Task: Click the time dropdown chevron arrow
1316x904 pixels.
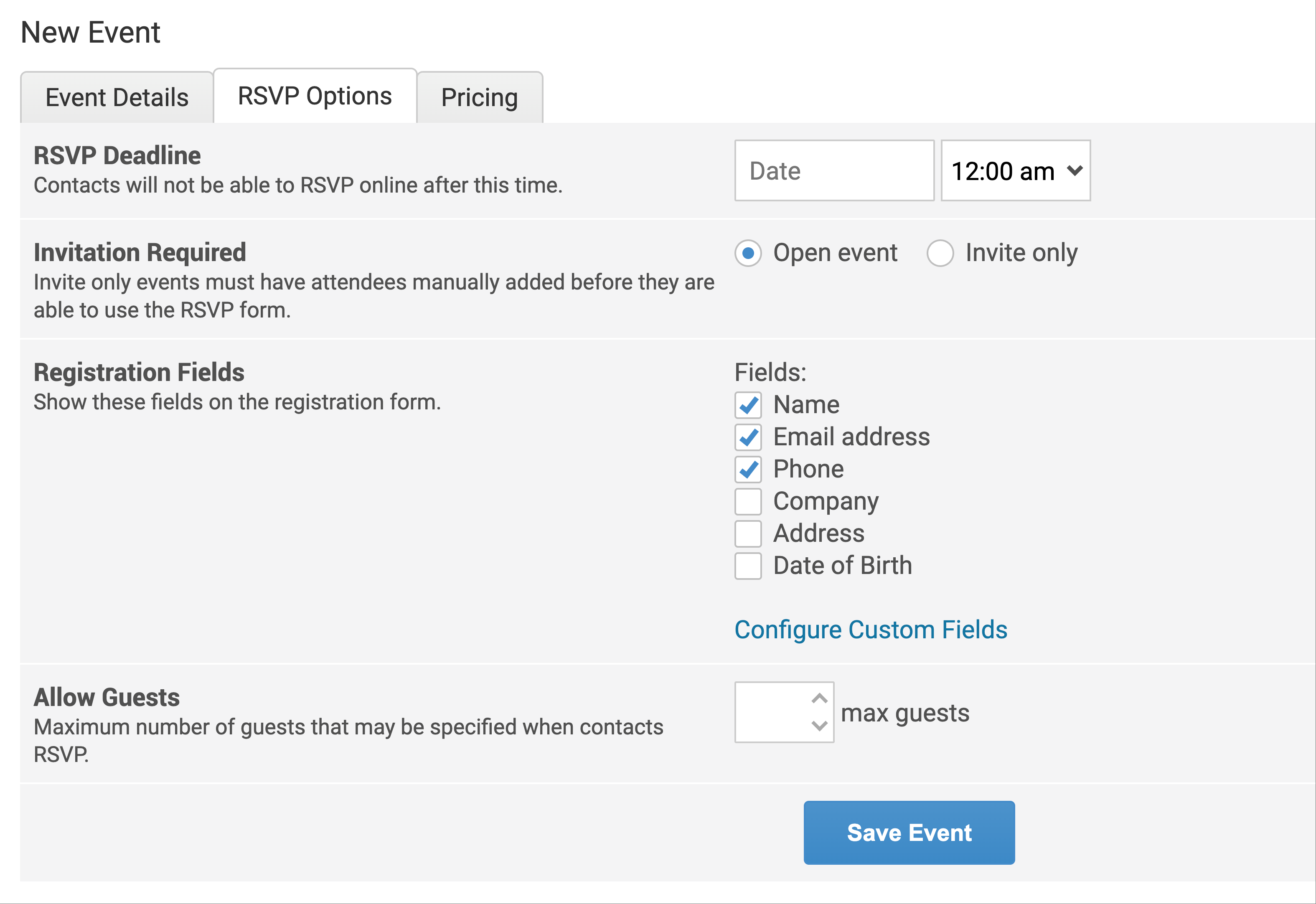Action: (1074, 170)
